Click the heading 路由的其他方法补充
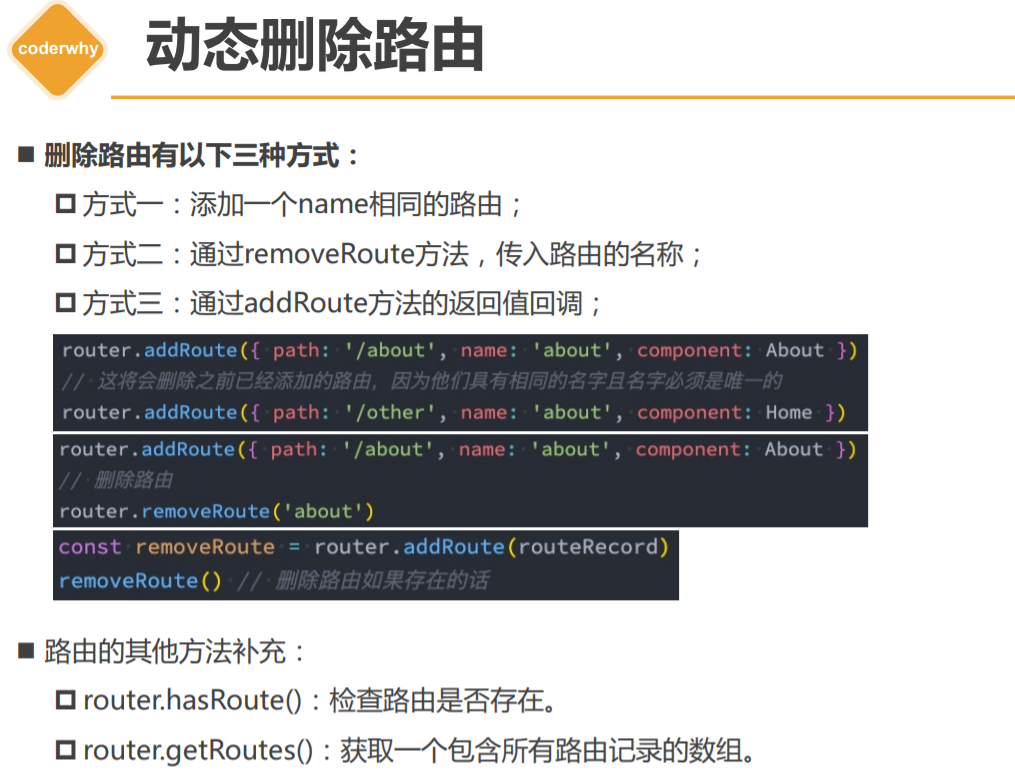The height and width of the screenshot is (778, 1015). point(174,651)
